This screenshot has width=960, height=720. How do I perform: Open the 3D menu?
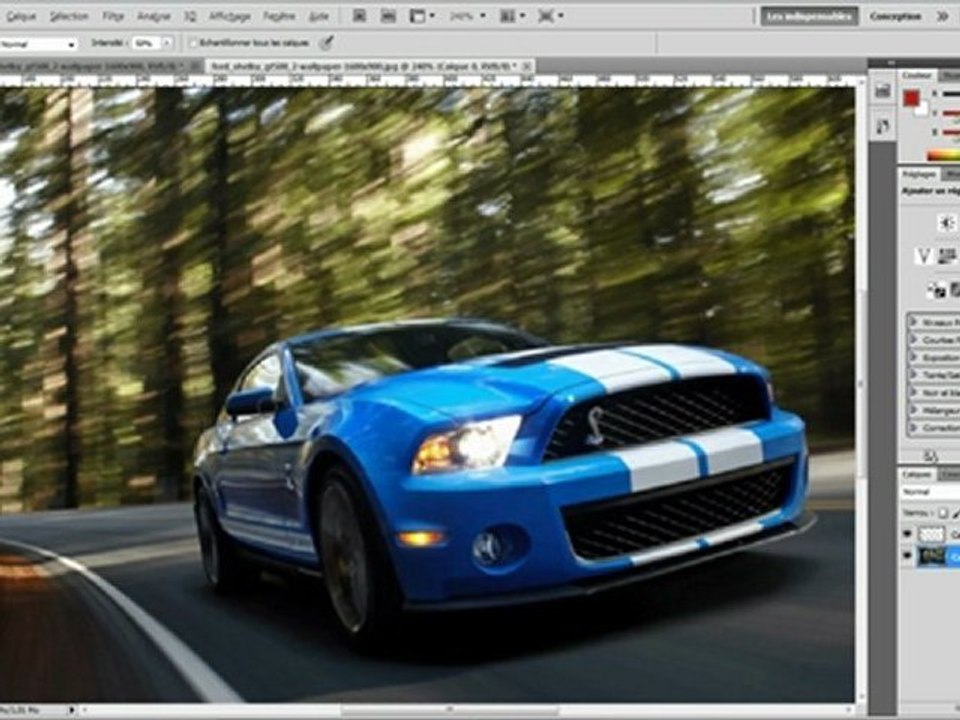click(190, 17)
